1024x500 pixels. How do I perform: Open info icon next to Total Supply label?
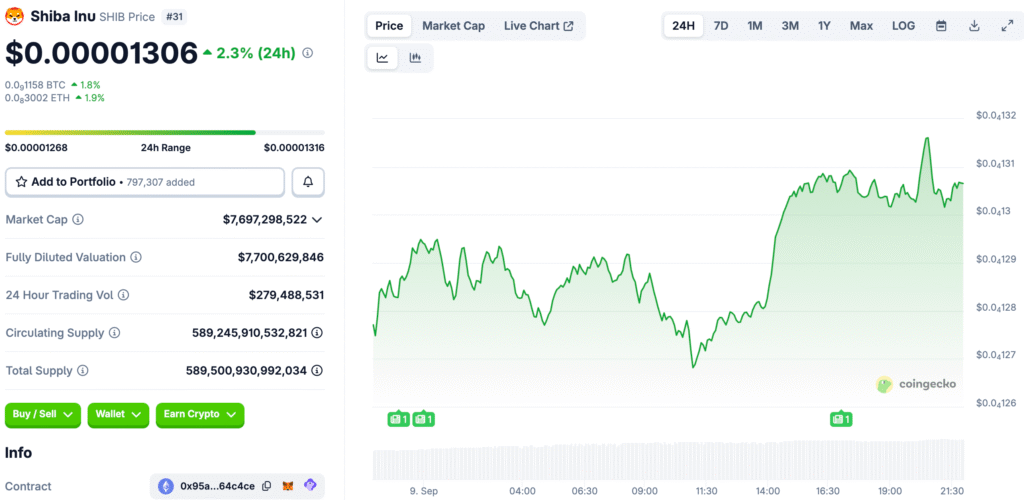pyautogui.click(x=83, y=371)
